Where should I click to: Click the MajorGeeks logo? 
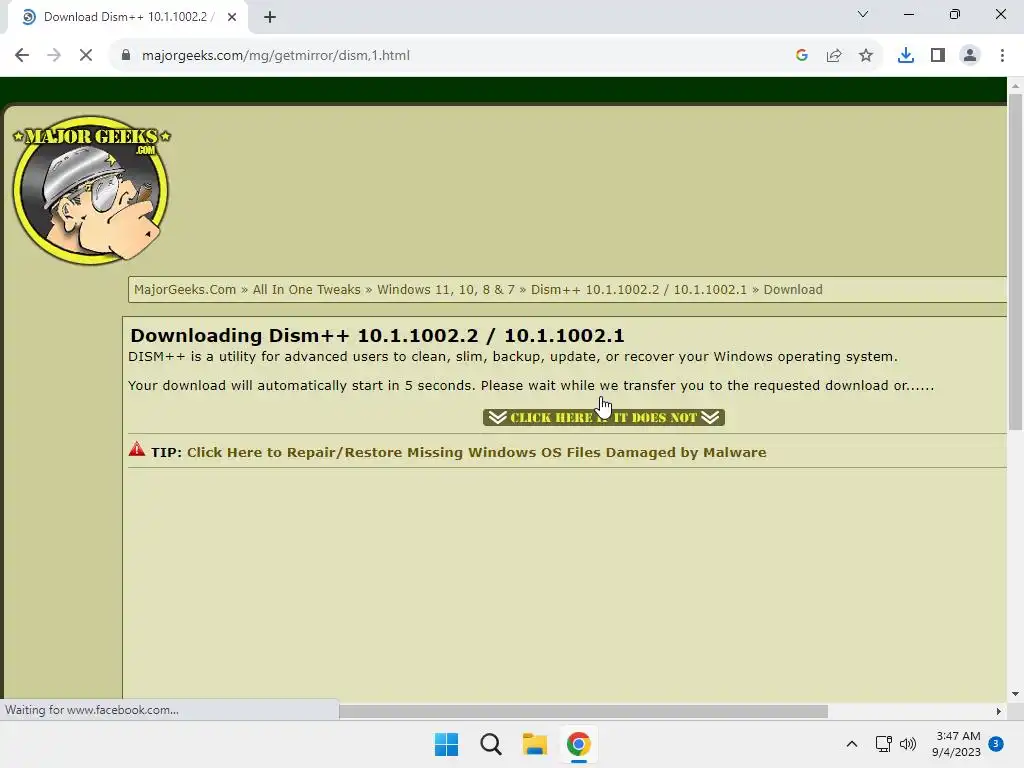[91, 190]
